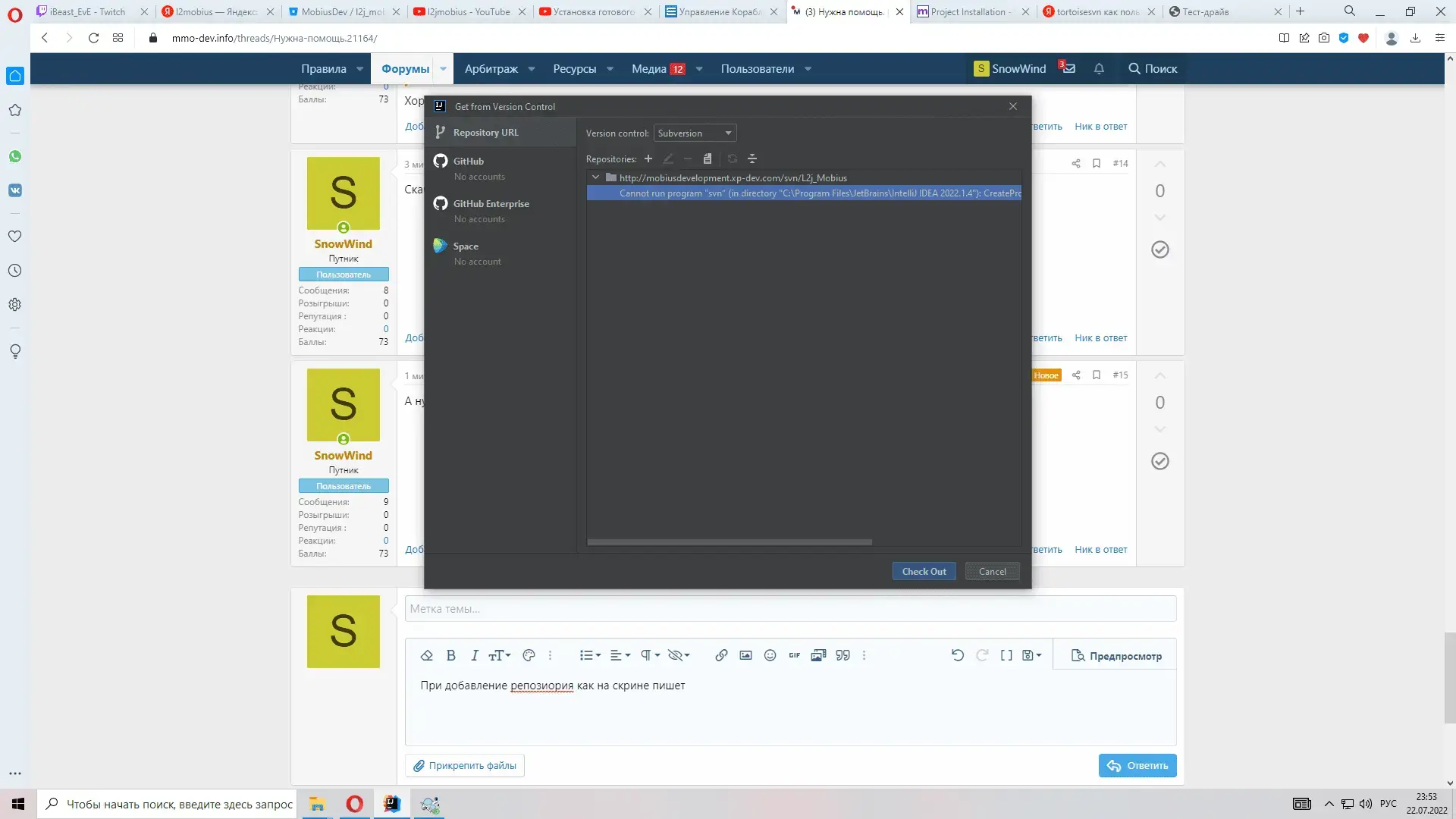Add a new repository location with plus icon
This screenshot has height=819, width=1456.
point(648,159)
